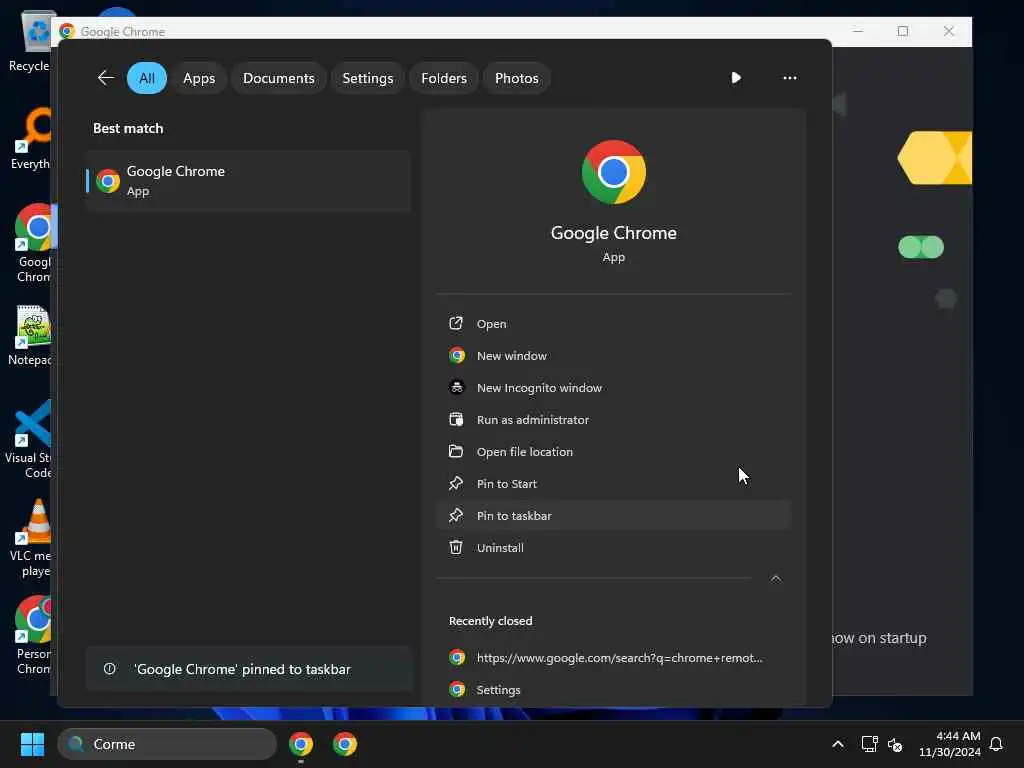
Task: Switch to the Settings filter tab
Action: click(368, 78)
